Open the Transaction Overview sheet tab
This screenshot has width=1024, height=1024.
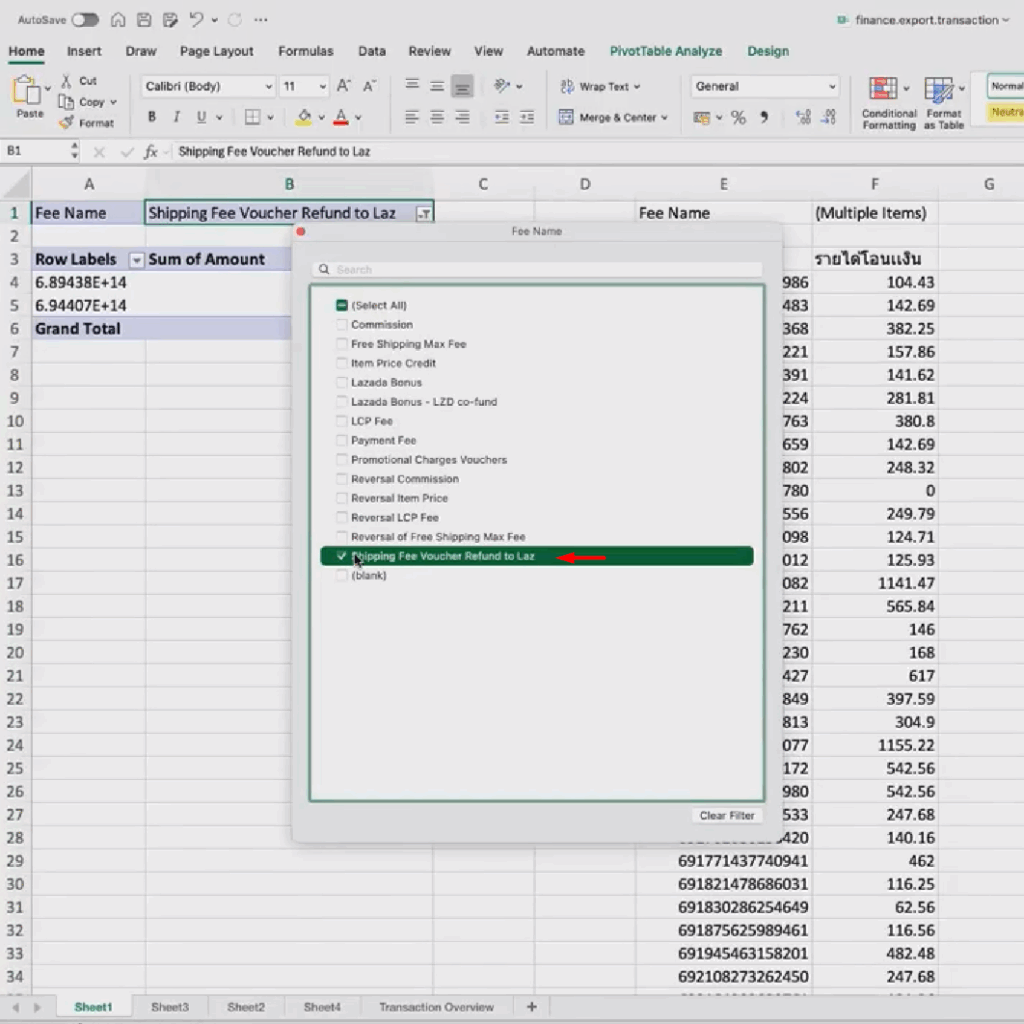436,1007
